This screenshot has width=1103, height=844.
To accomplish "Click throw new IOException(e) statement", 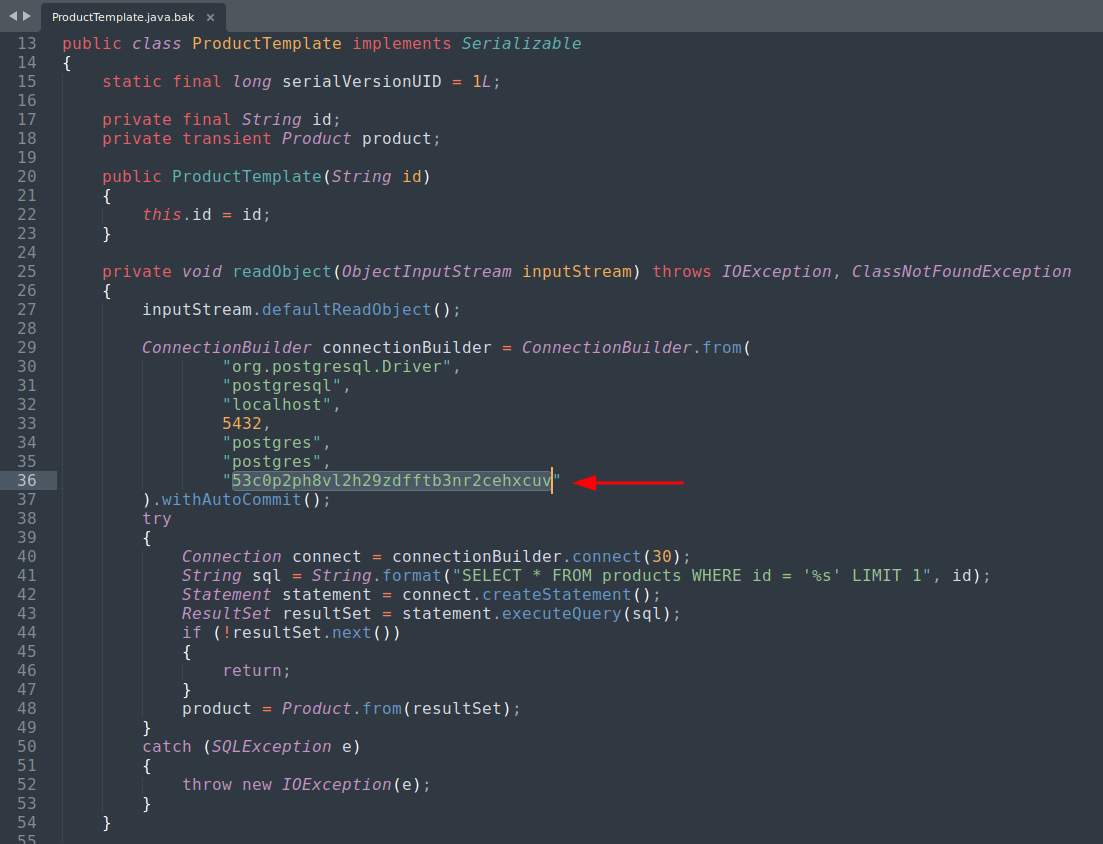I will tap(306, 784).
